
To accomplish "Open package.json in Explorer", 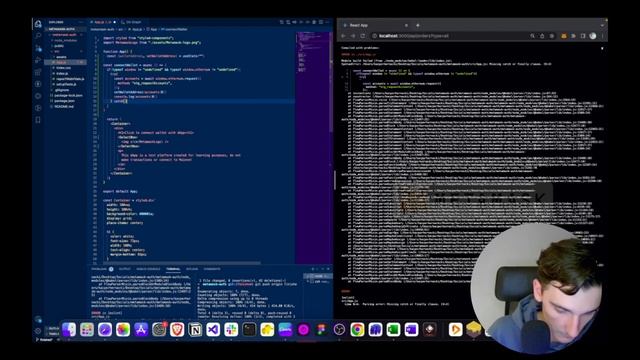I will pos(64,101).
